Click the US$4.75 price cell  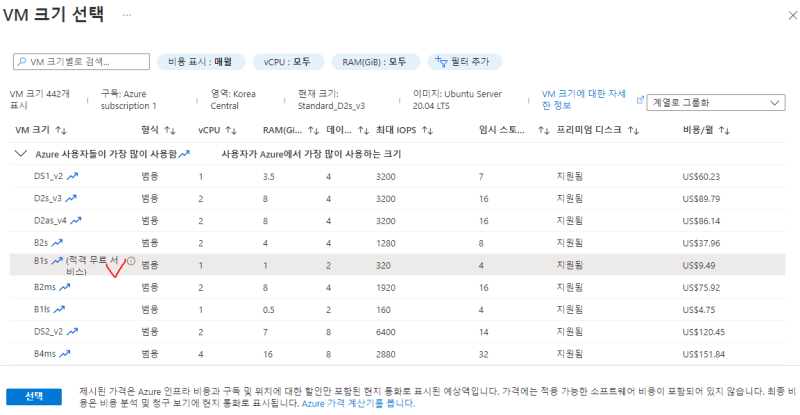pyautogui.click(x=699, y=310)
